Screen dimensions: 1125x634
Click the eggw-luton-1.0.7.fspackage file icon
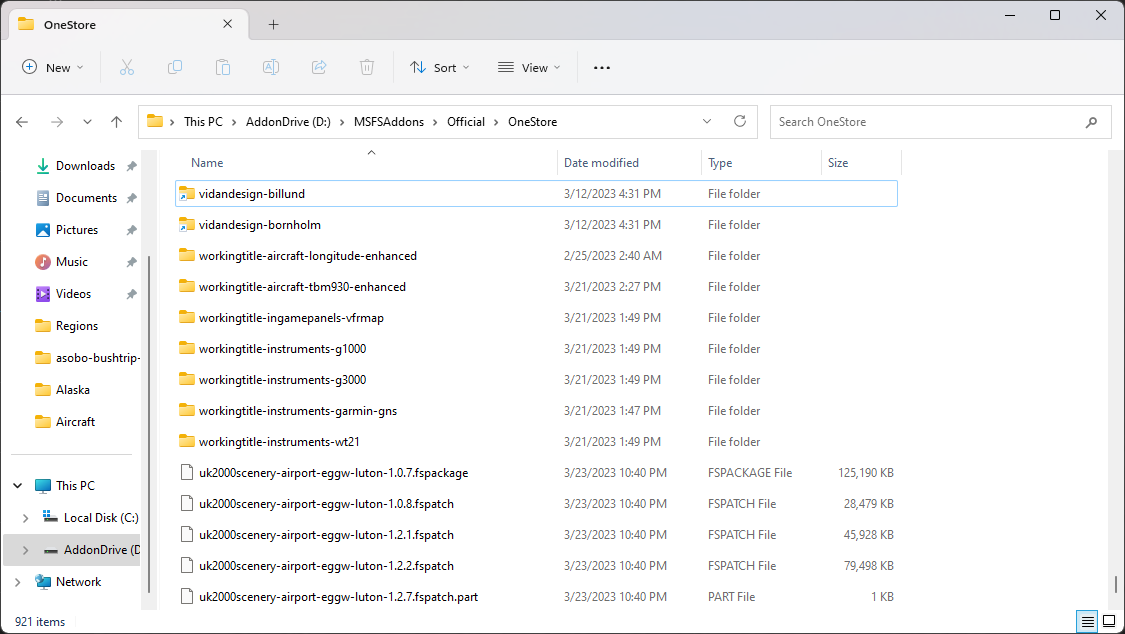coord(187,473)
